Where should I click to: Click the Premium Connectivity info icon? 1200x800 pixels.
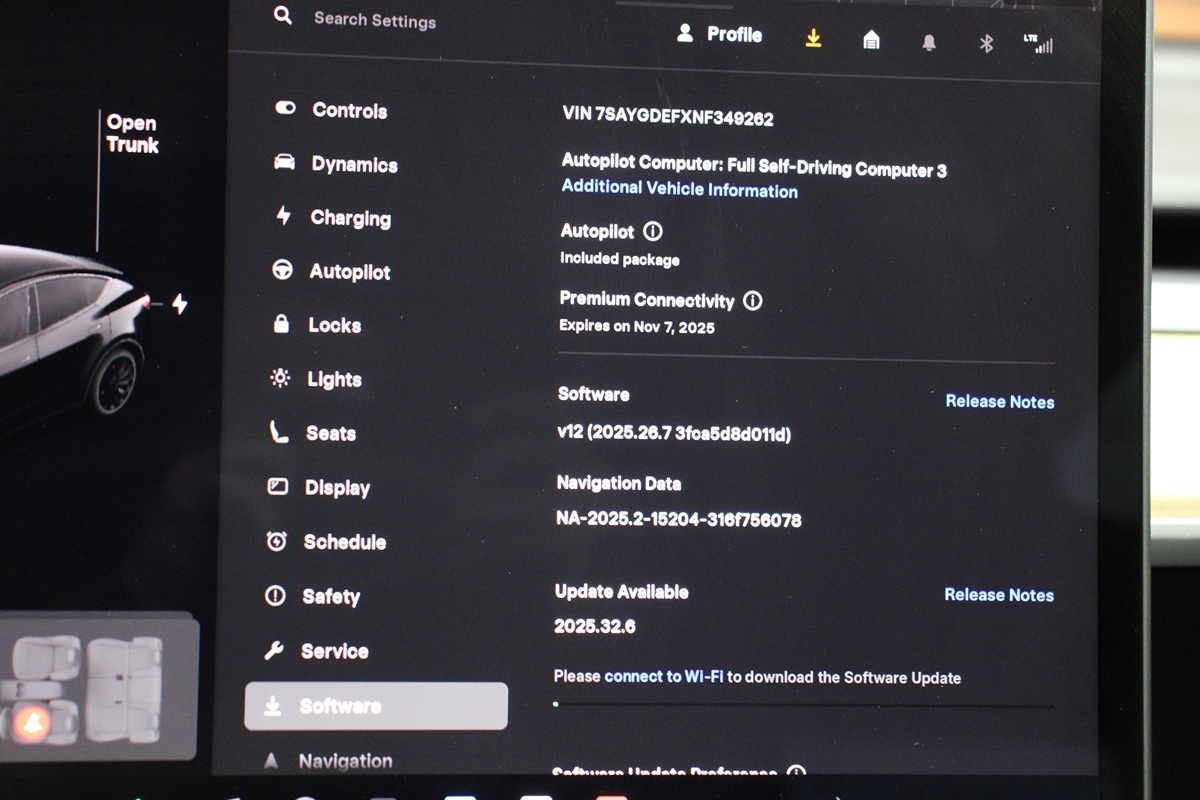[x=753, y=300]
